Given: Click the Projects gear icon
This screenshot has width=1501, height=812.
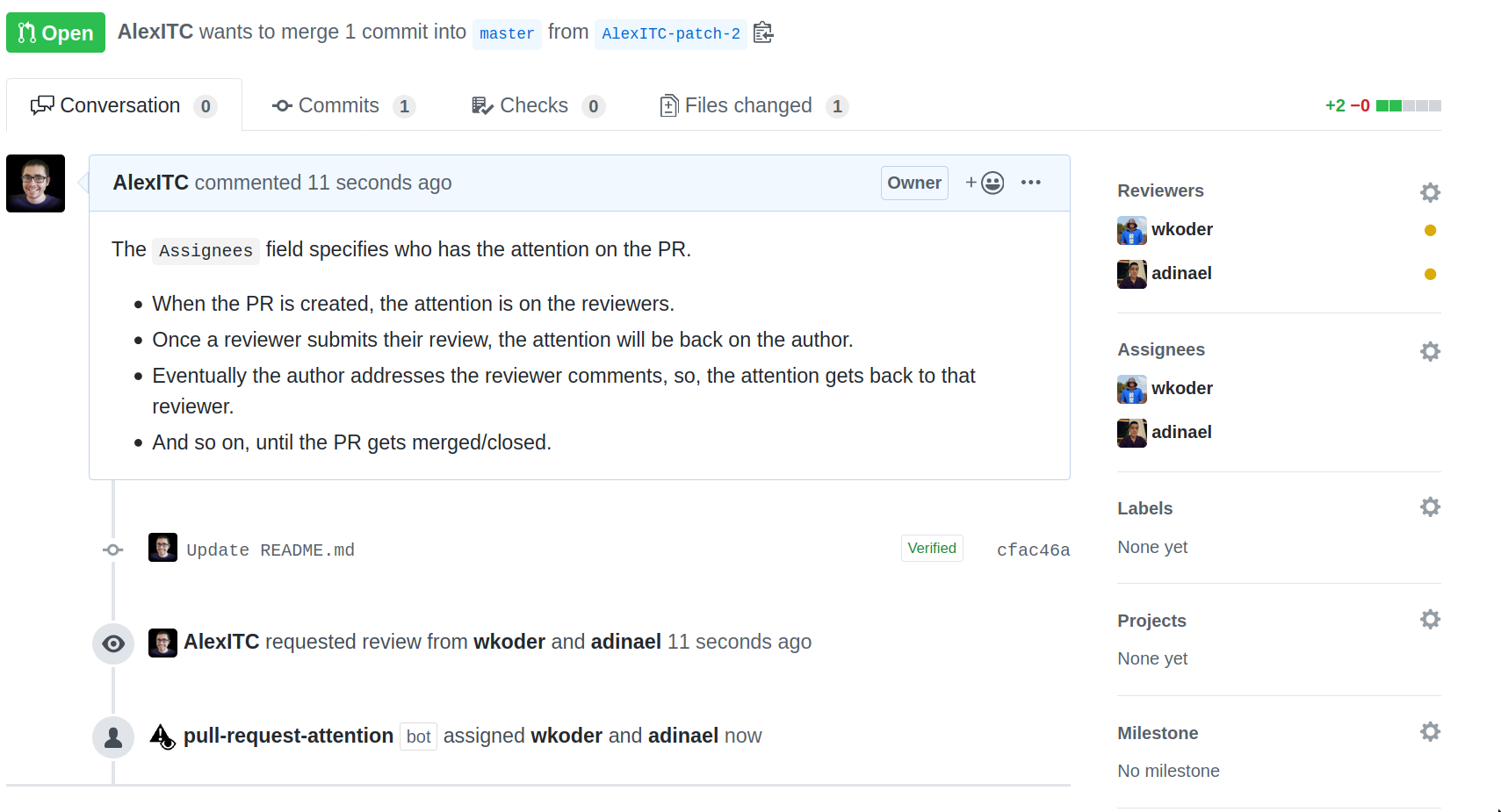Looking at the screenshot, I should pyautogui.click(x=1430, y=619).
